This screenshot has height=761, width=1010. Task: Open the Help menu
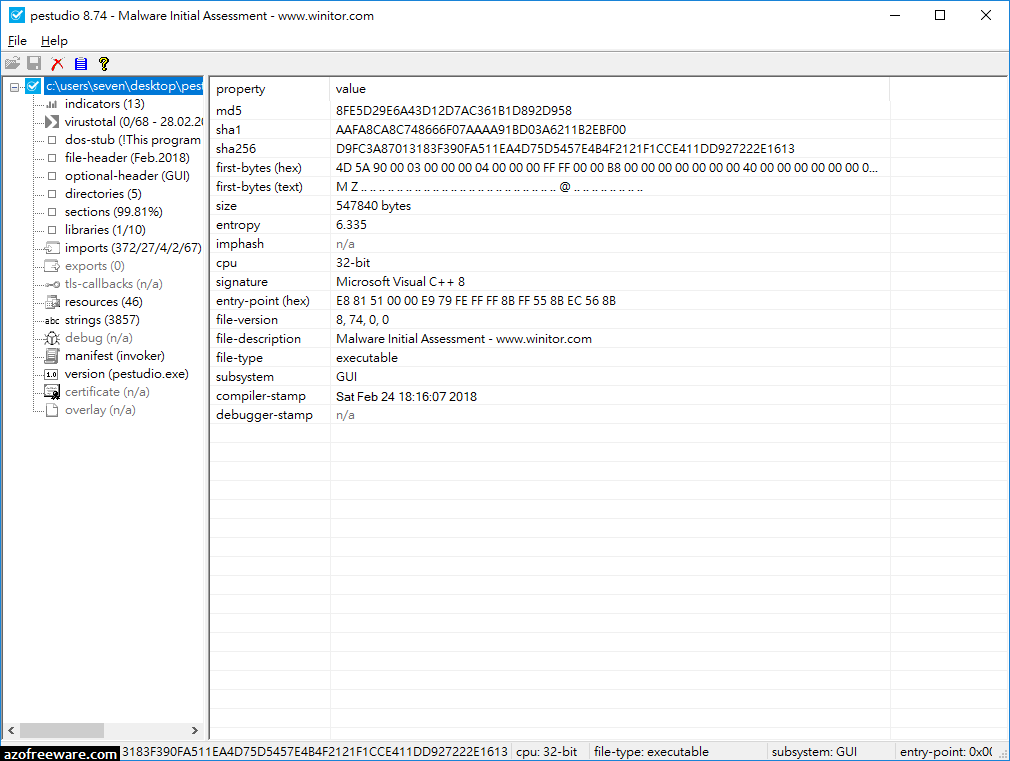(x=54, y=40)
